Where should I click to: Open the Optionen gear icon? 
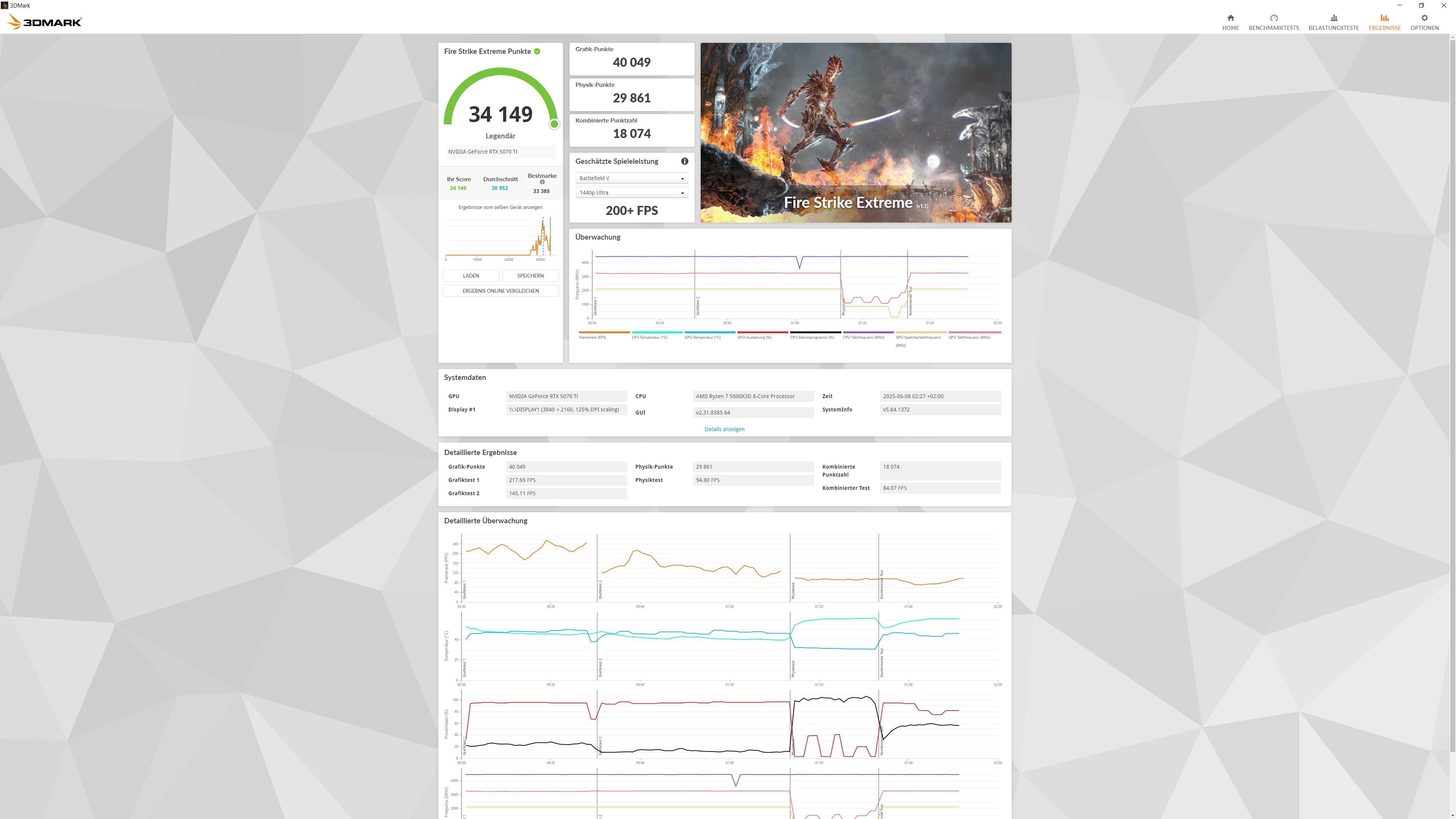coord(1424,18)
